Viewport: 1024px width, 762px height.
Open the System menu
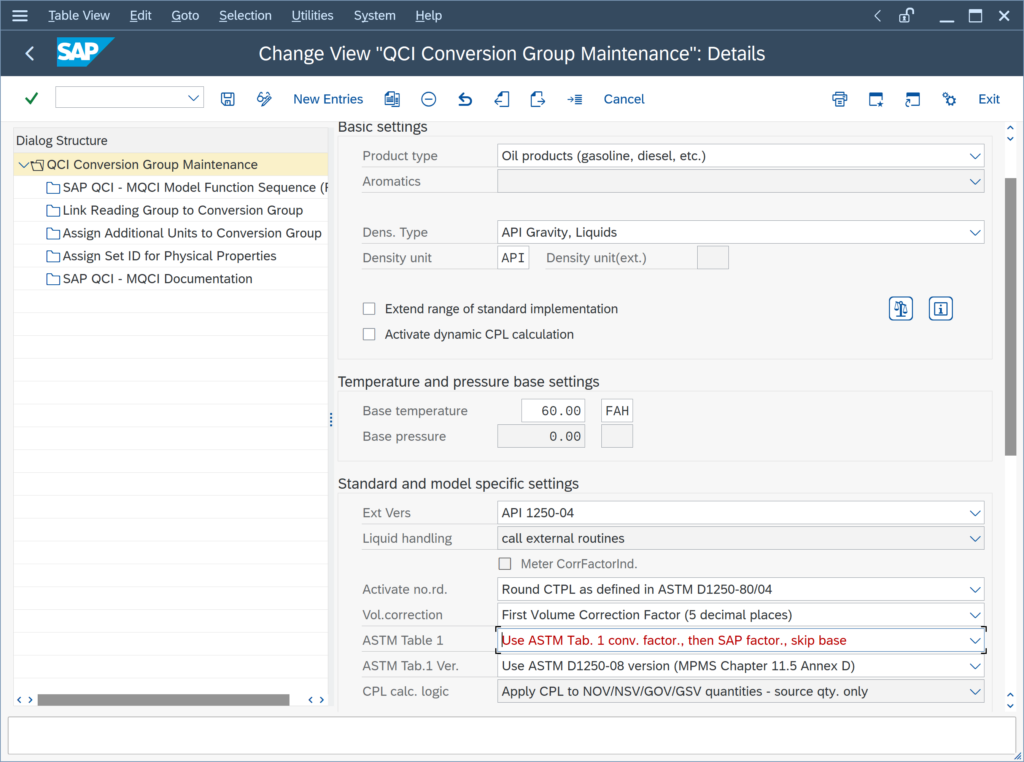374,16
